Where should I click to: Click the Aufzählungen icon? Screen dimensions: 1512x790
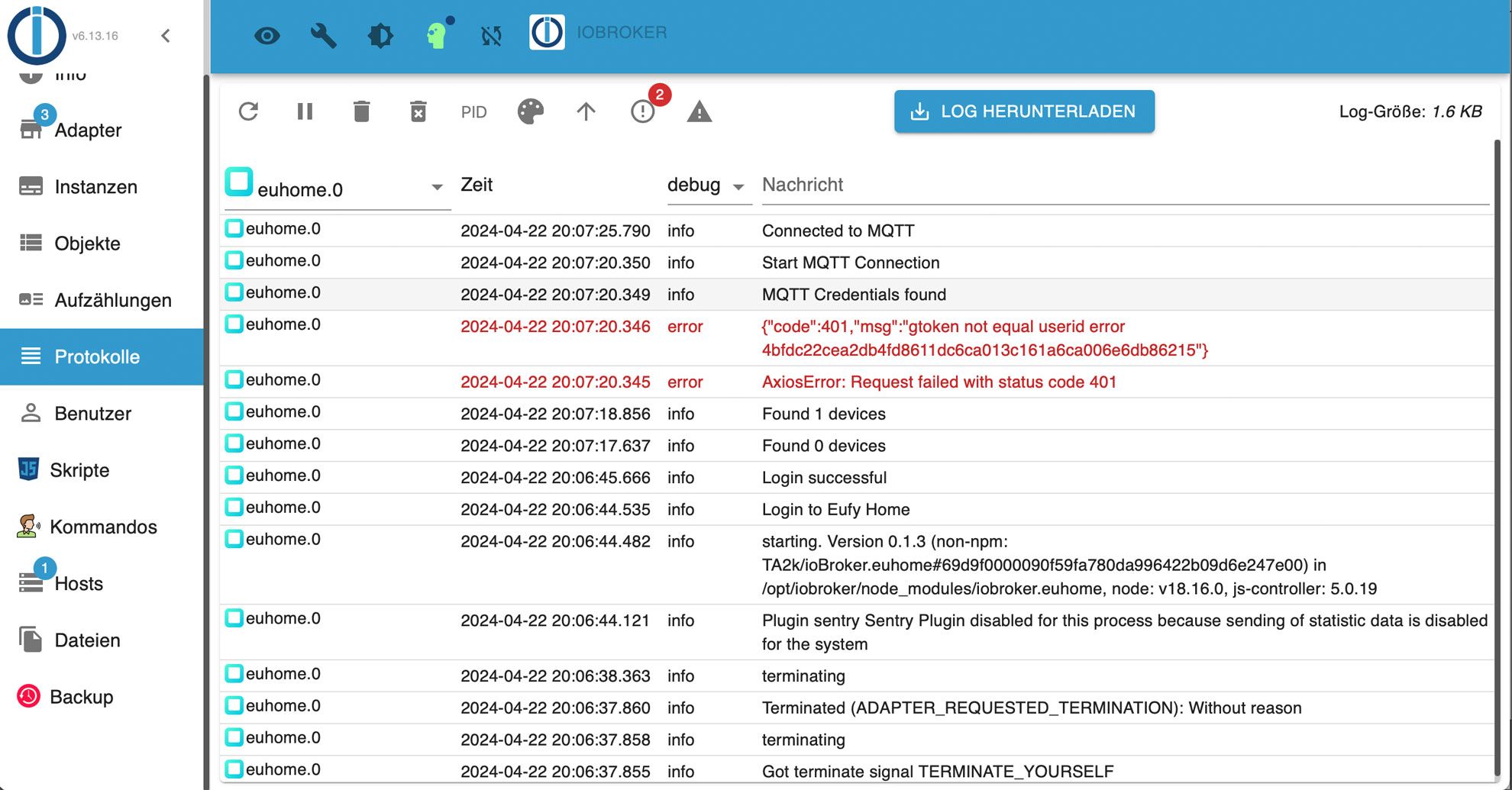[x=31, y=299]
